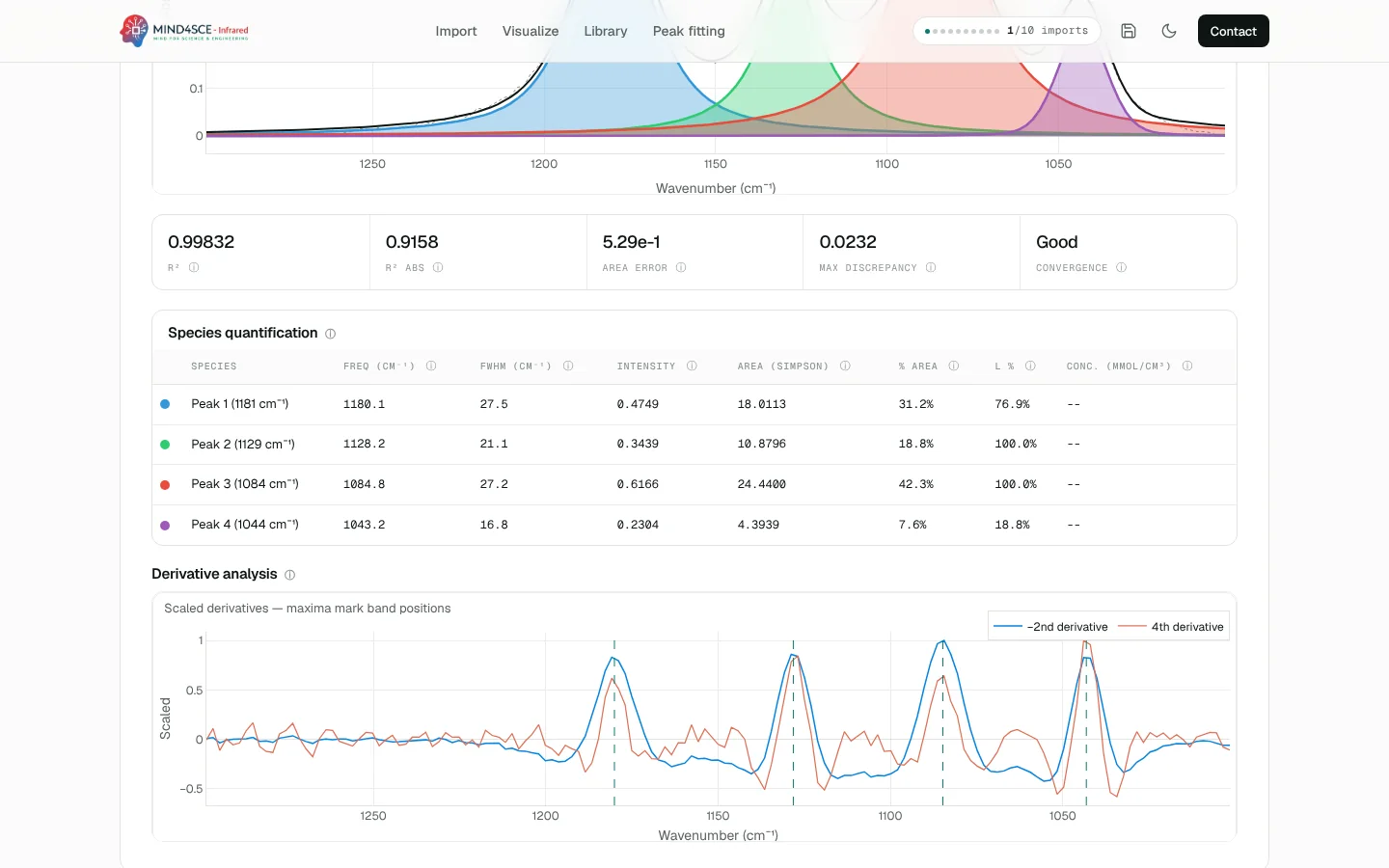Image resolution: width=1389 pixels, height=868 pixels.
Task: Click the save disk icon in header
Action: 1129,31
